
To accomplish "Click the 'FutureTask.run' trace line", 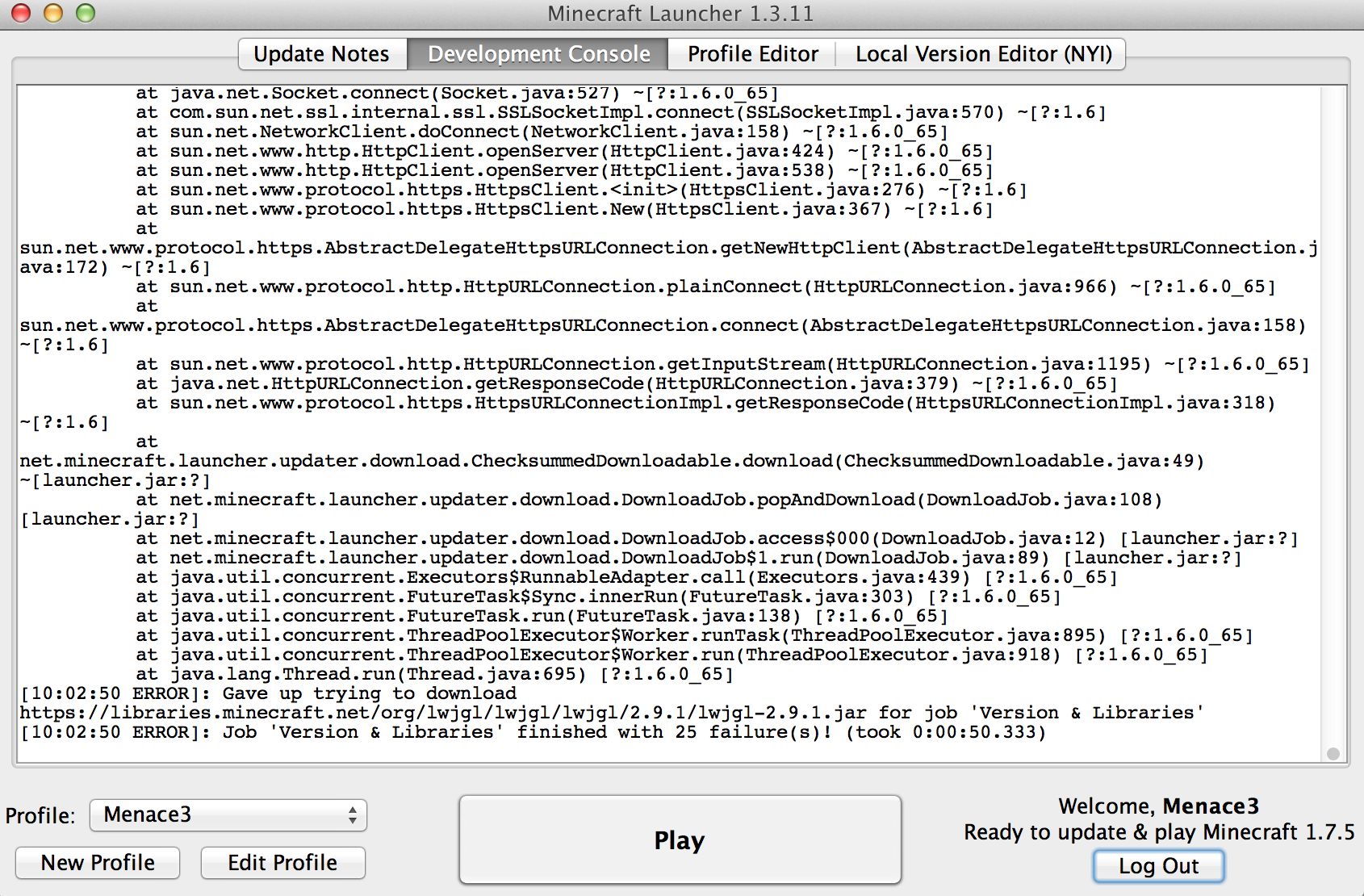I will click(542, 616).
